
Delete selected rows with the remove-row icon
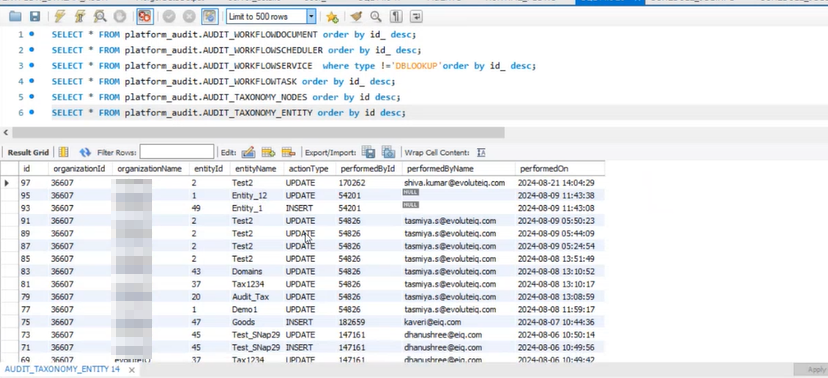coord(288,153)
